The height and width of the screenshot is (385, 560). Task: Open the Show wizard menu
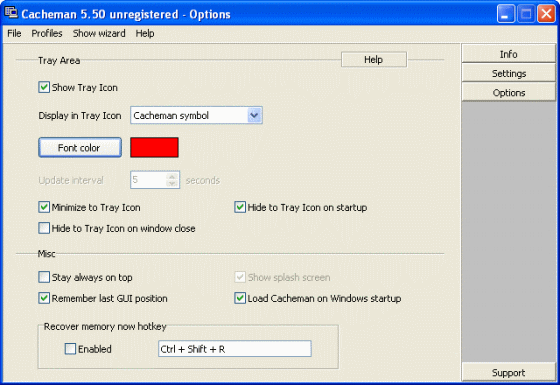(x=99, y=34)
